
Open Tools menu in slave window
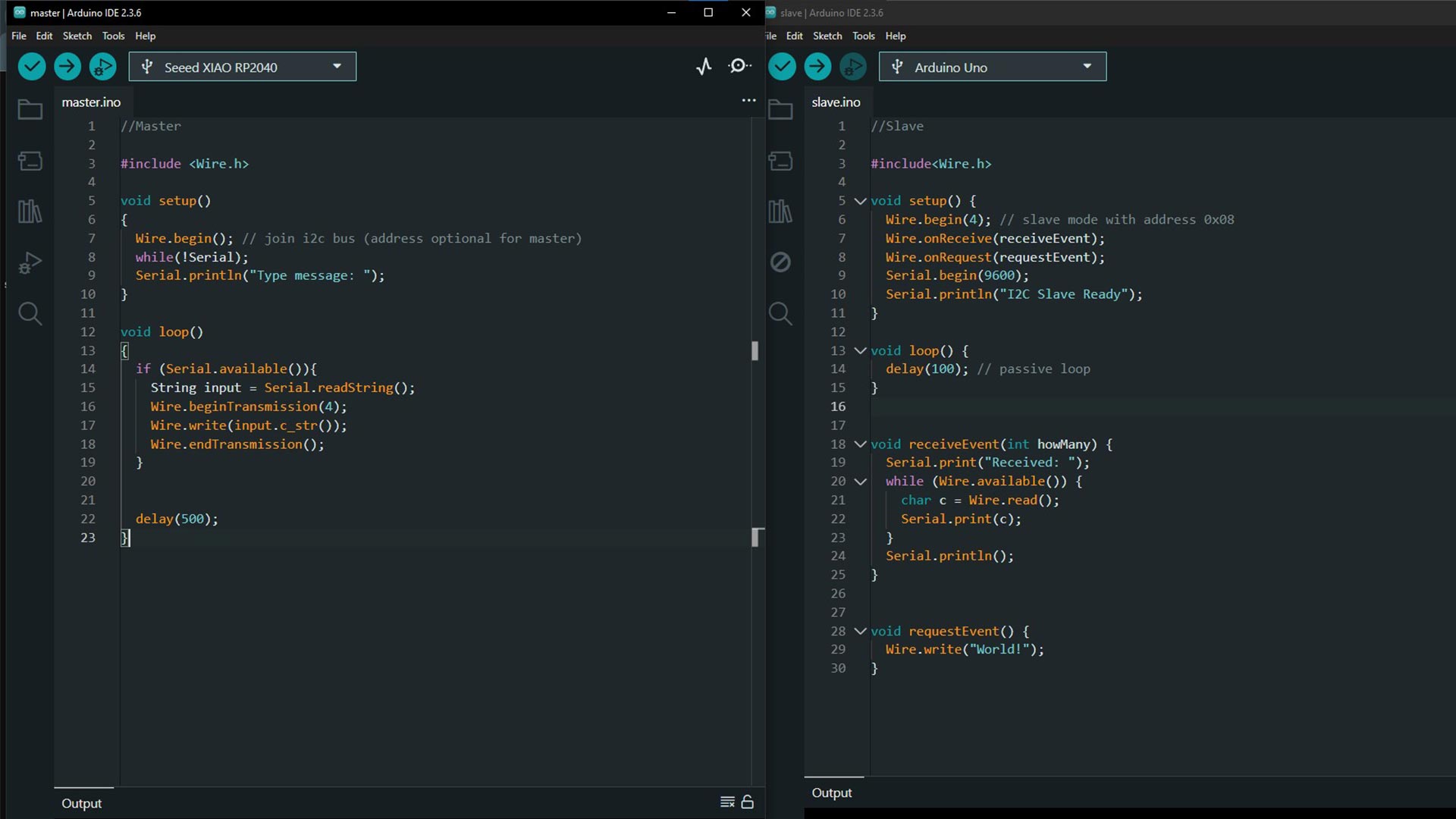[863, 36]
